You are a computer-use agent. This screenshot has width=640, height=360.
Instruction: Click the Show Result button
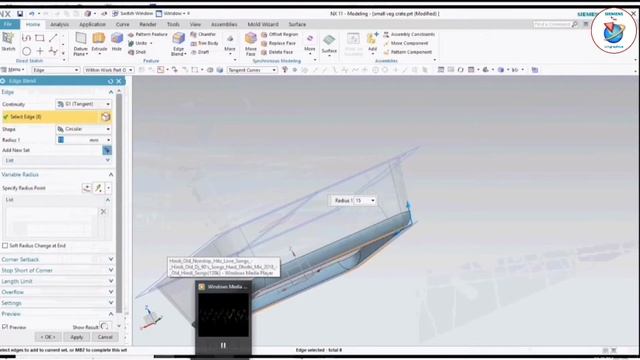pos(104,327)
